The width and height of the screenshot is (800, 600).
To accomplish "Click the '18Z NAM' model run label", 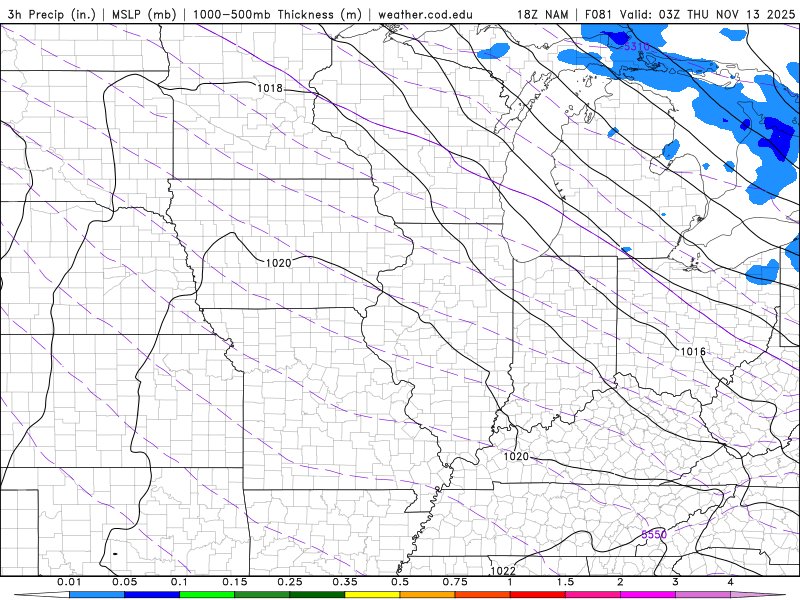I will click(543, 14).
